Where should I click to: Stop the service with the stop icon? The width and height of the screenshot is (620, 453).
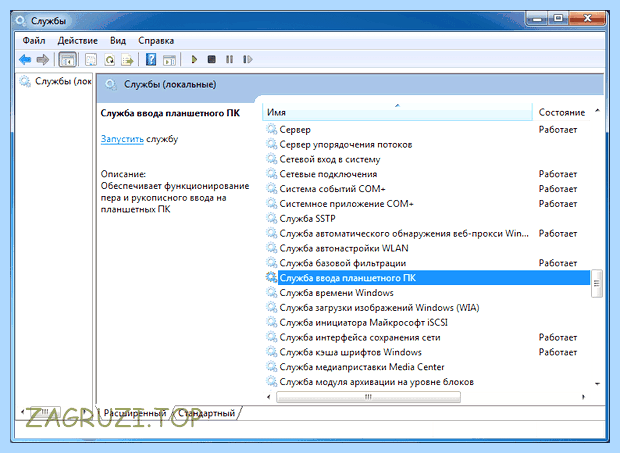(212, 60)
